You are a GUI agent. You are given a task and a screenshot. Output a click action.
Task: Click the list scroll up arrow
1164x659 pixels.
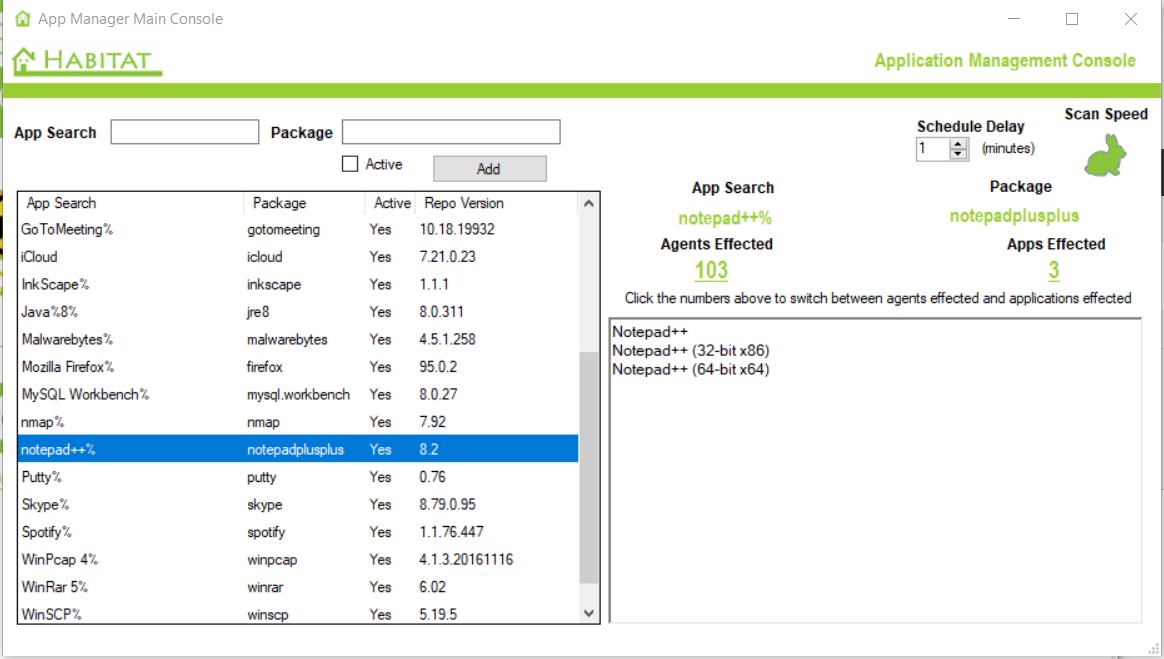point(589,203)
